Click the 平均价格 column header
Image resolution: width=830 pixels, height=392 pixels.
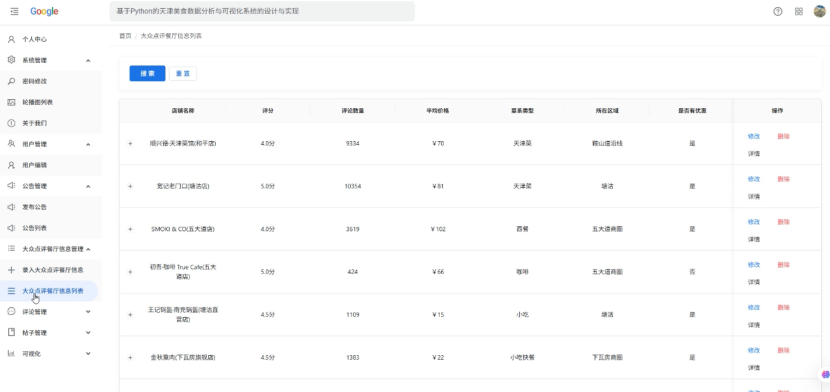438,111
